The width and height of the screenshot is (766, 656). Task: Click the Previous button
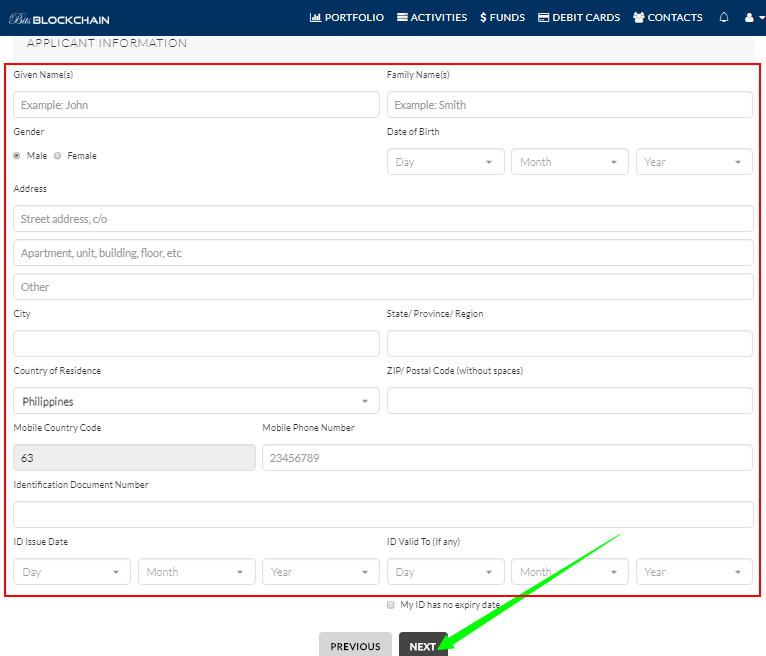[355, 646]
